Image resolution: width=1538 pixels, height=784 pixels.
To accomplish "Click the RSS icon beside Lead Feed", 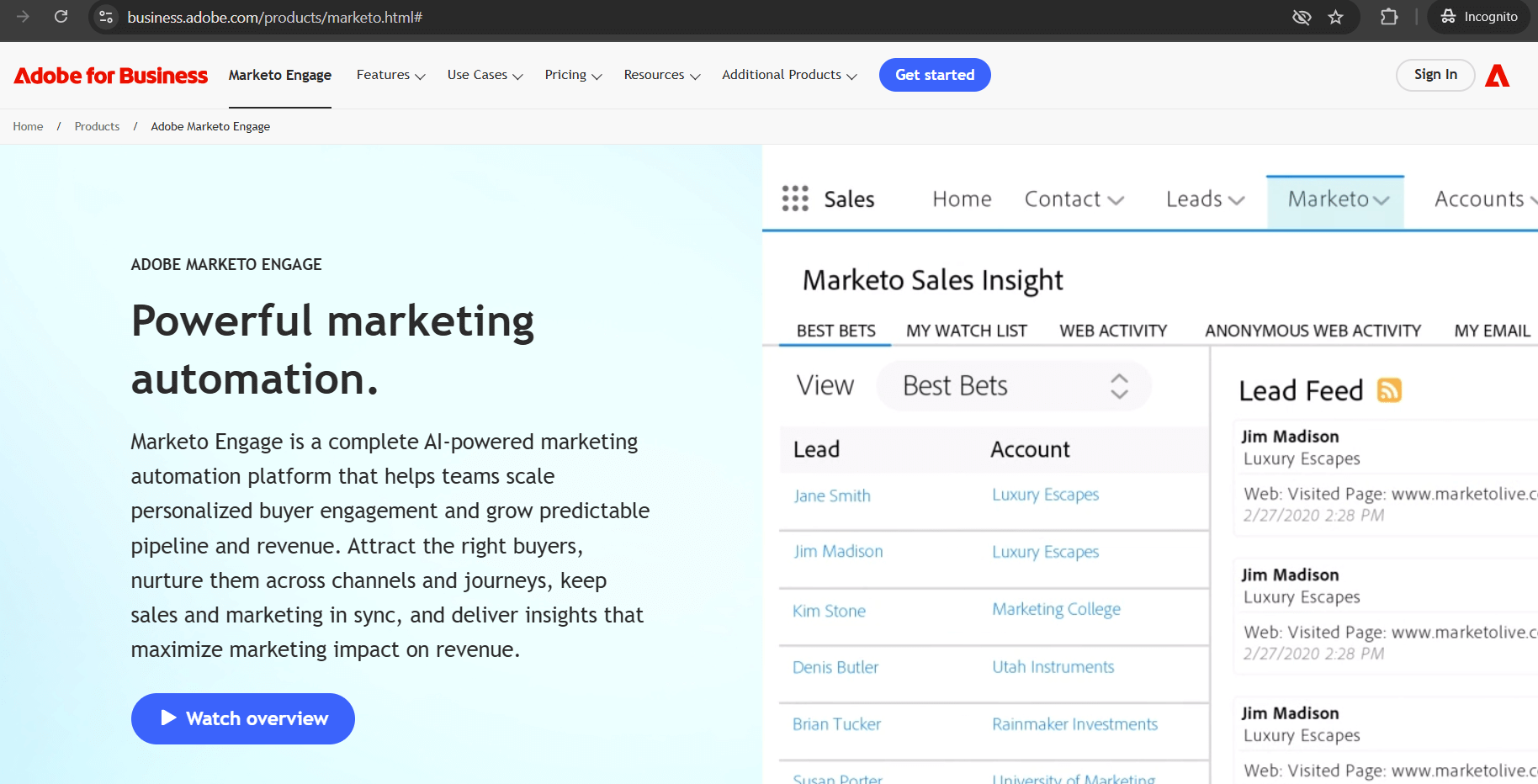I will pos(1389,390).
